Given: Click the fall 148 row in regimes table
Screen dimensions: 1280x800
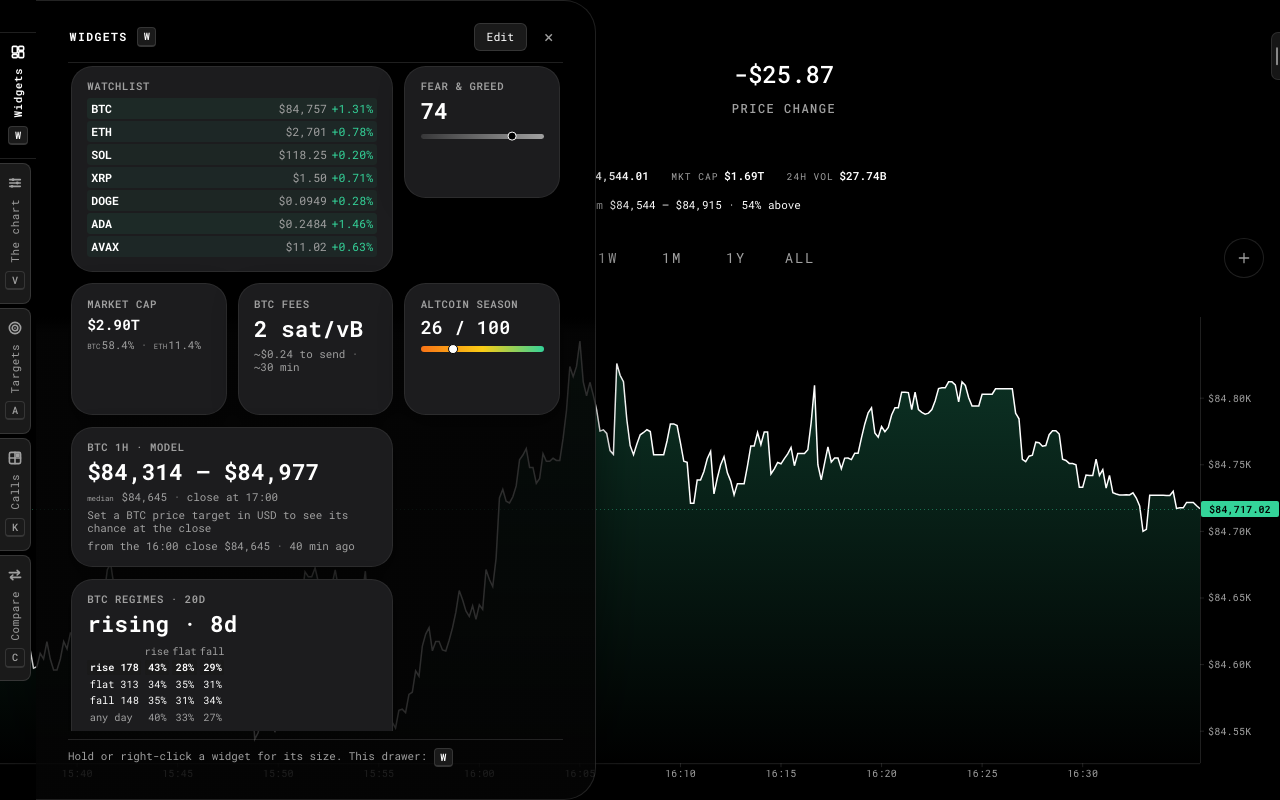Looking at the screenshot, I should (156, 700).
